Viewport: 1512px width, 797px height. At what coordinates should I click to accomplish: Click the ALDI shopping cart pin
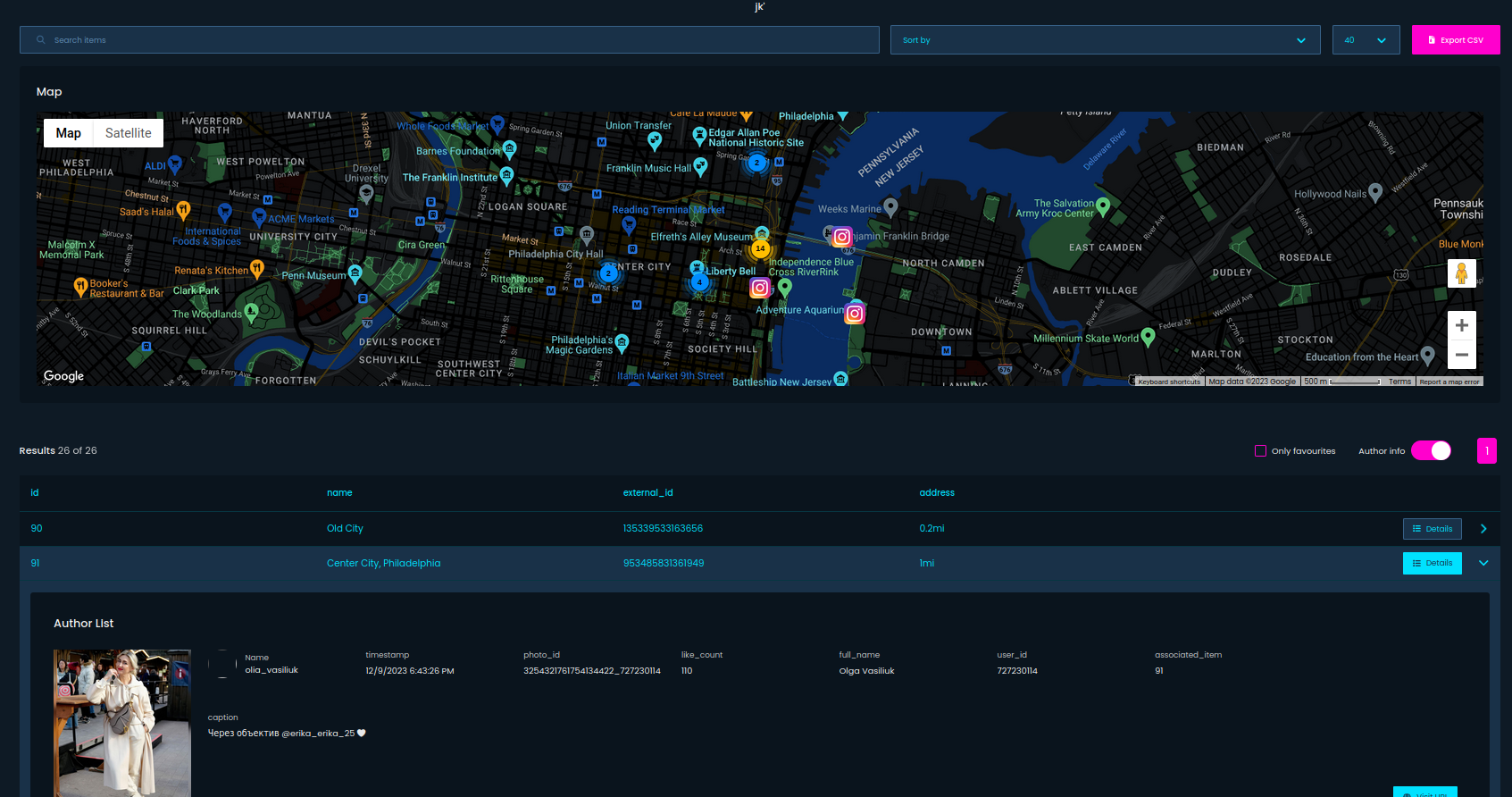pos(175,164)
